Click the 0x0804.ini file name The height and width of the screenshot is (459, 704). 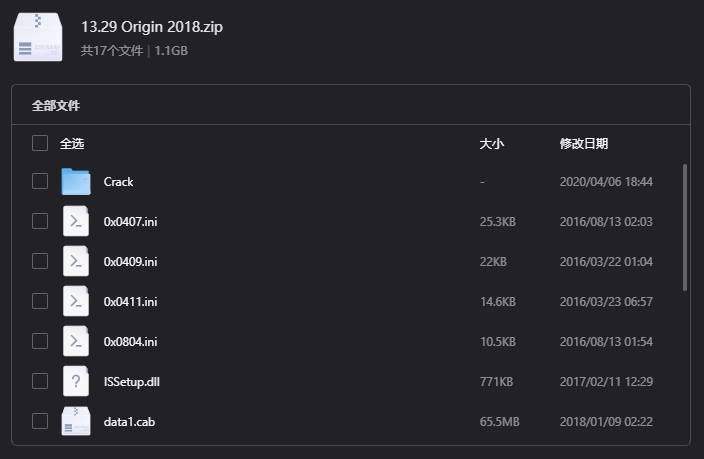coord(131,341)
